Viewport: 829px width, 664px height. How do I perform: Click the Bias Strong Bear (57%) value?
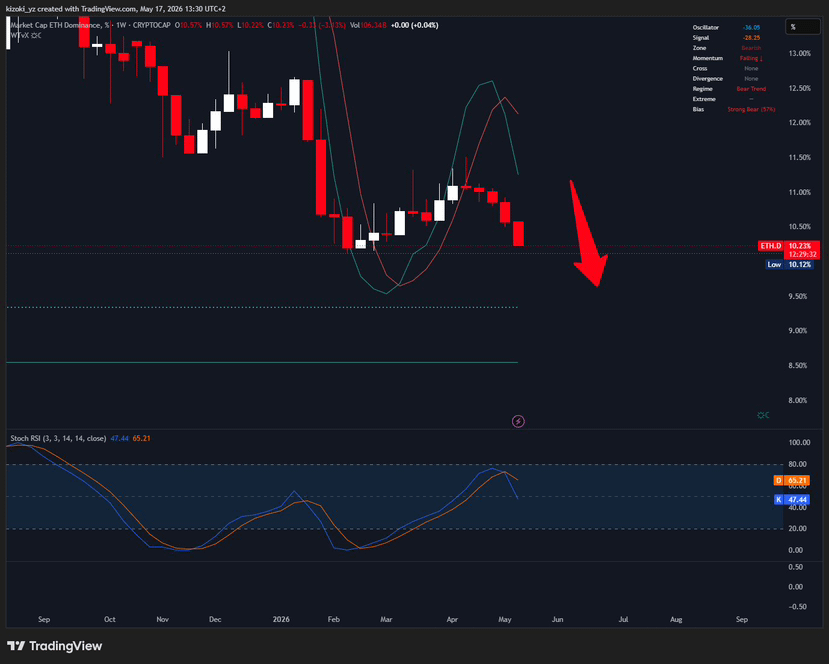tap(751, 109)
